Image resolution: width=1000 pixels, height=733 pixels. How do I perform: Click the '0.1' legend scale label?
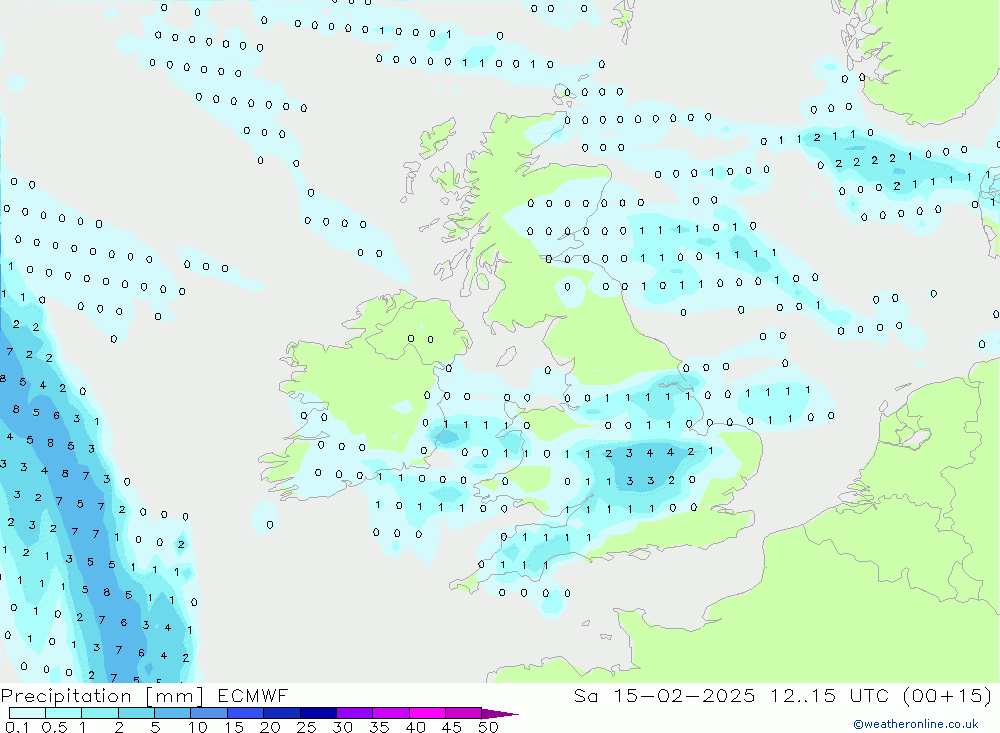click(17, 727)
